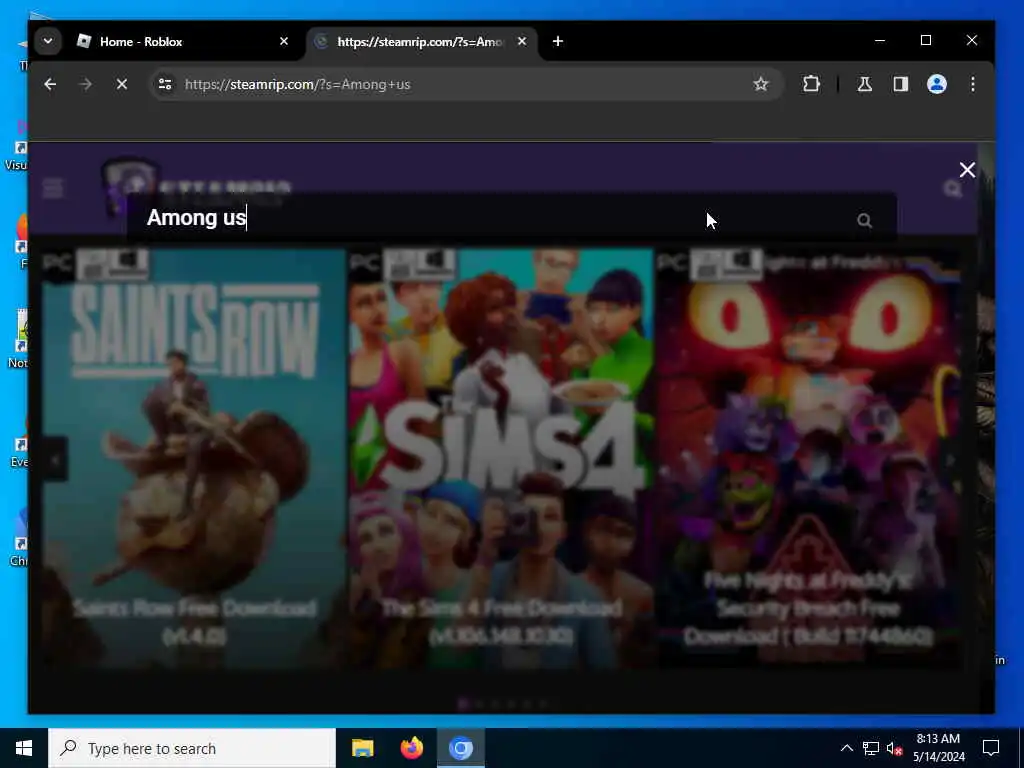Open the Saints Row Free Download link
1024x768 pixels.
(x=194, y=622)
